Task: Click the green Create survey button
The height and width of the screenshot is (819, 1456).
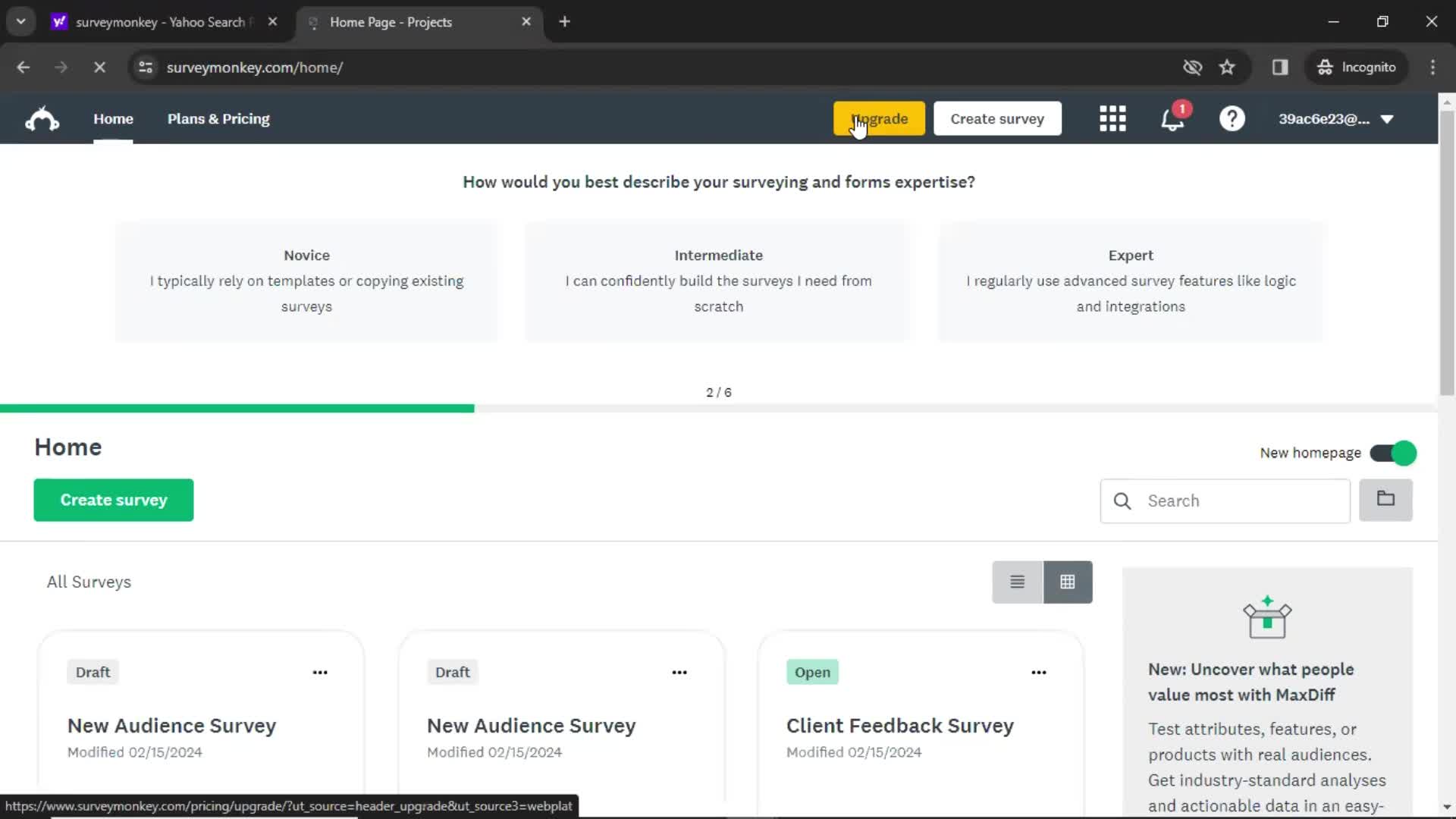Action: click(x=113, y=500)
